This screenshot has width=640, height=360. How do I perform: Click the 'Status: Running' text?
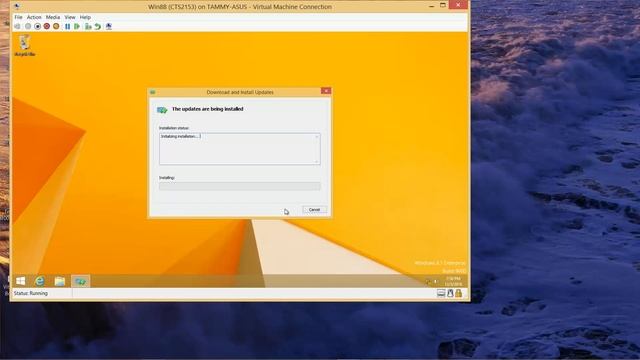pos(31,293)
